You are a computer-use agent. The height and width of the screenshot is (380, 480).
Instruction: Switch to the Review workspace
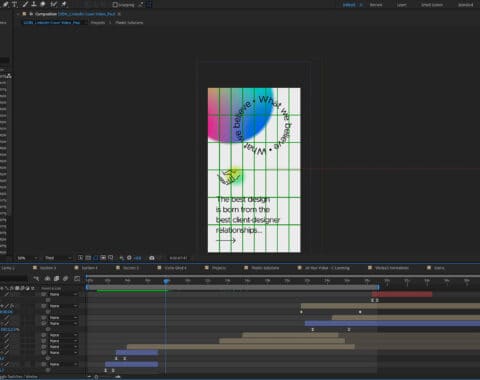[376, 5]
